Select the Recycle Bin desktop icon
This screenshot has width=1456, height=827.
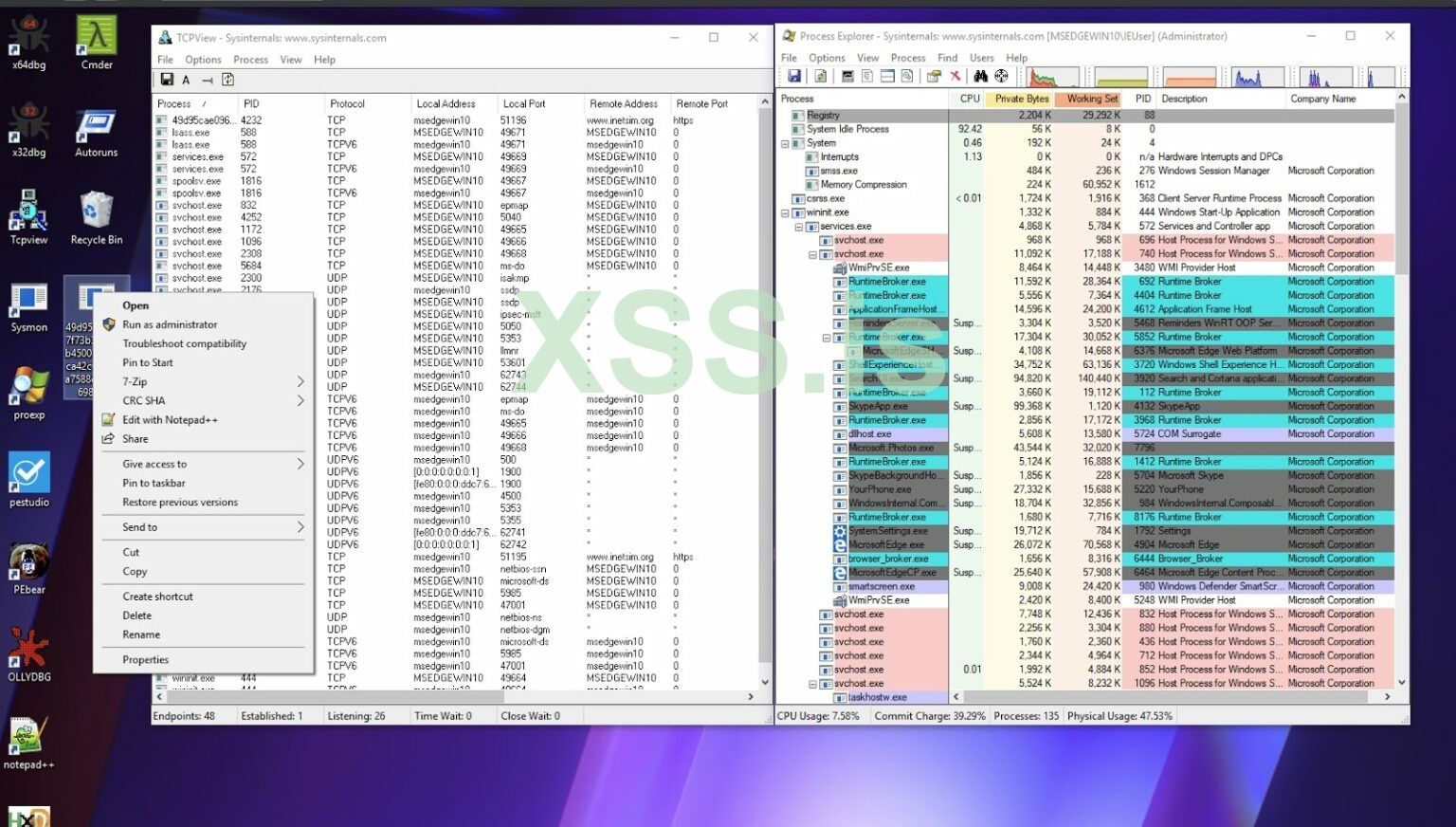point(97,218)
